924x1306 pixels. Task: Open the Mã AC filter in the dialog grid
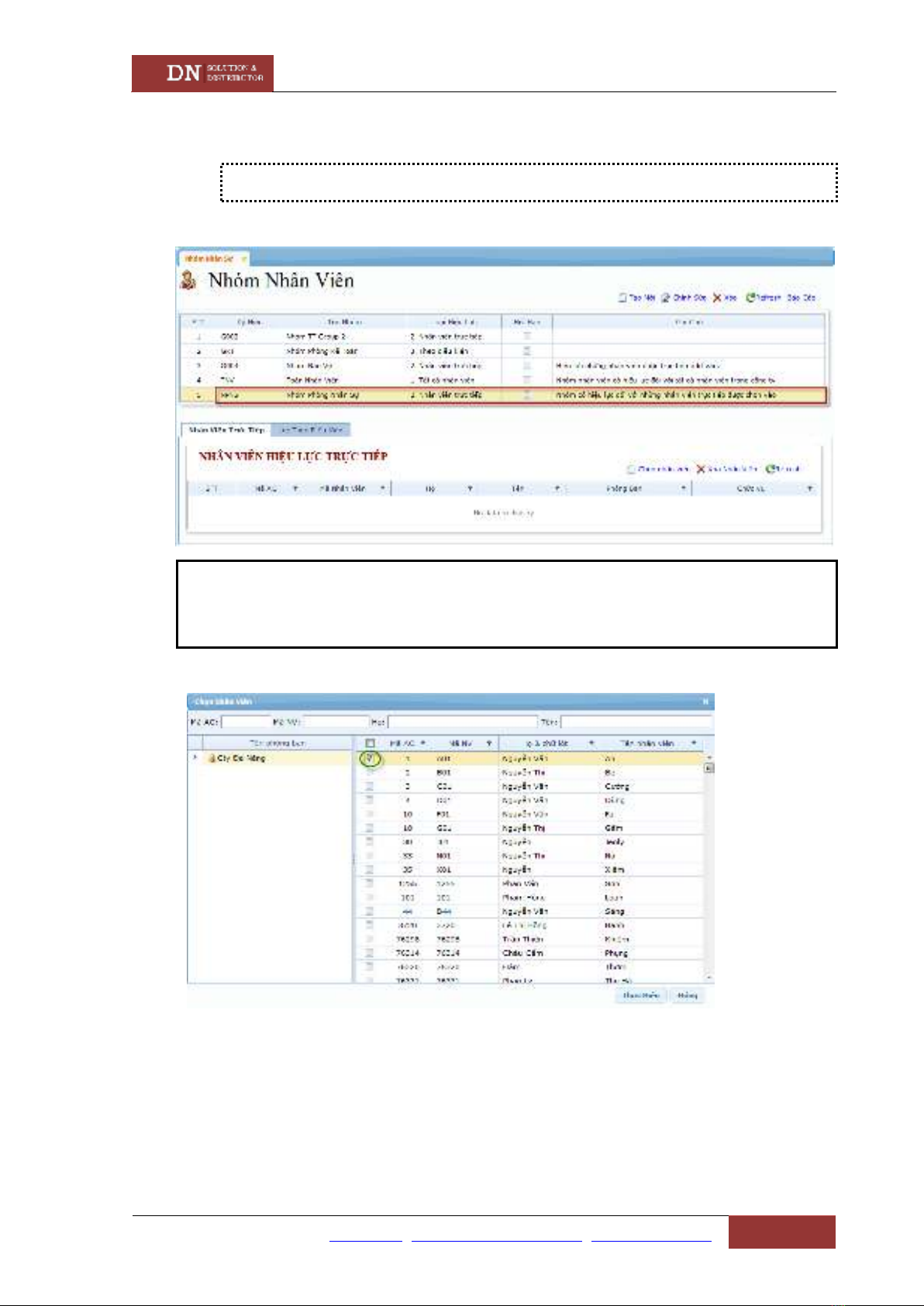(x=422, y=743)
